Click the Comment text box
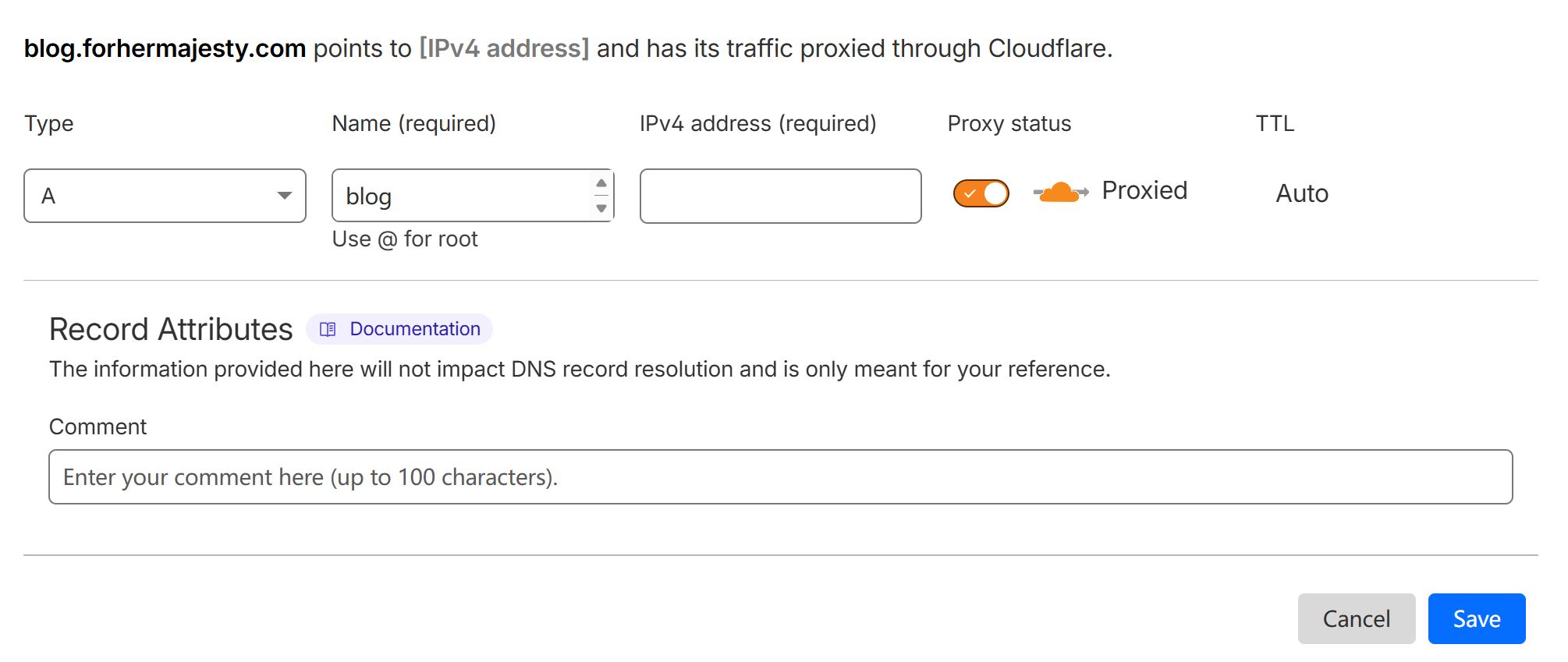 (x=780, y=476)
